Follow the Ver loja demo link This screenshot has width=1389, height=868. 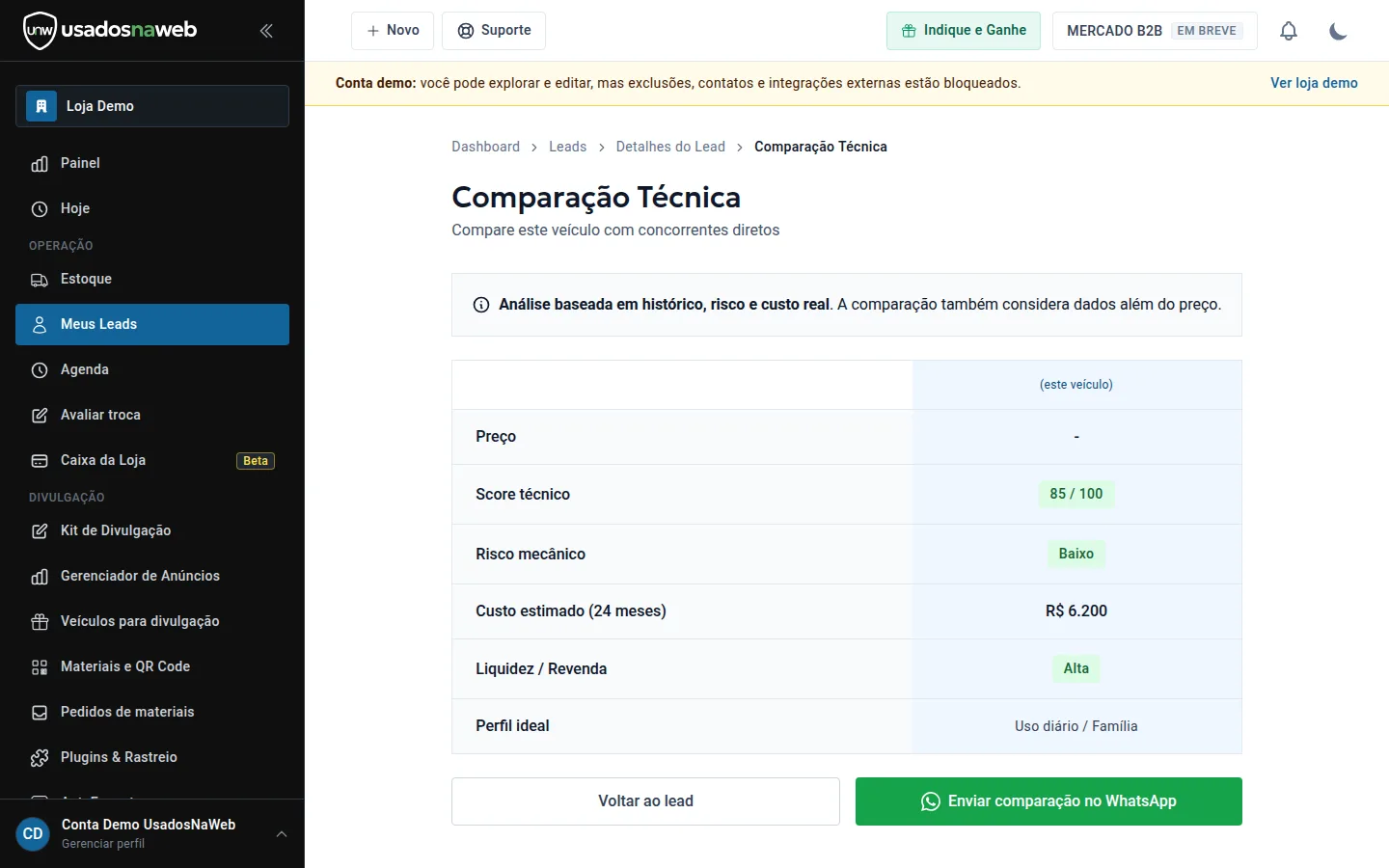(1314, 83)
